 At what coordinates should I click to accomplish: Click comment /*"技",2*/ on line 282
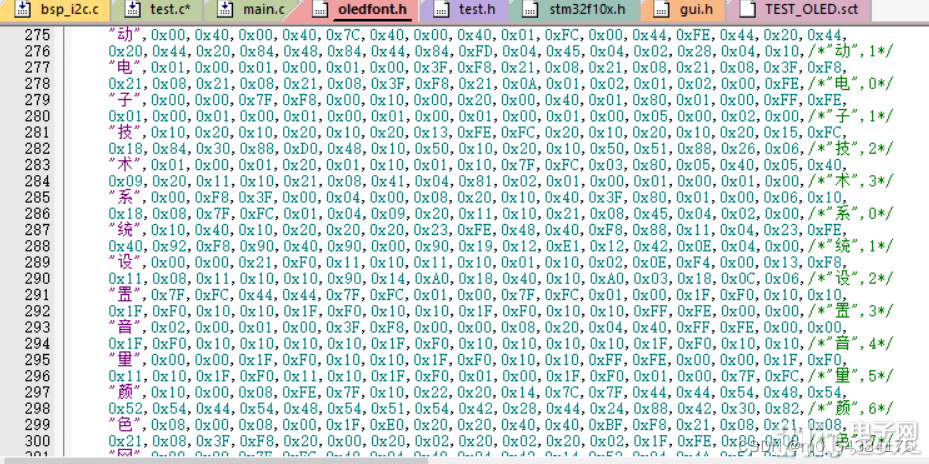849,148
